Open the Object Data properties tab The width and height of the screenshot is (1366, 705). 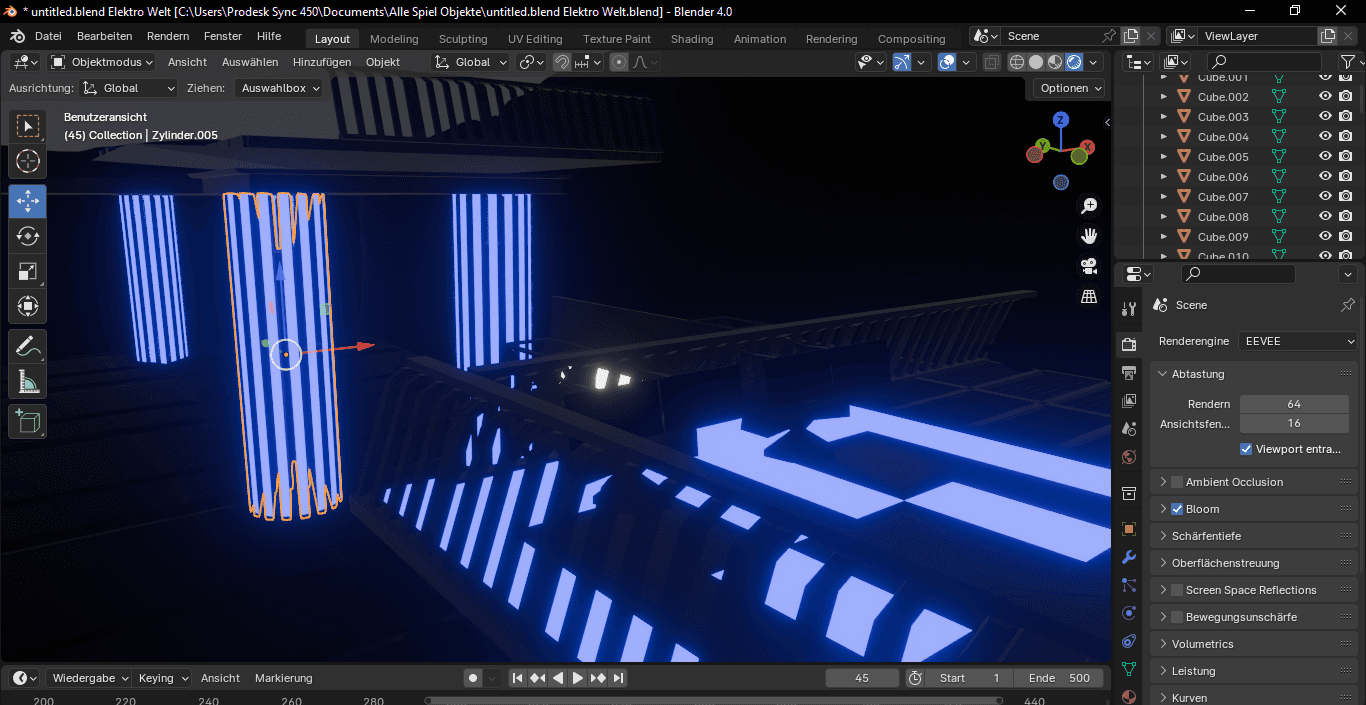pyautogui.click(x=1129, y=669)
